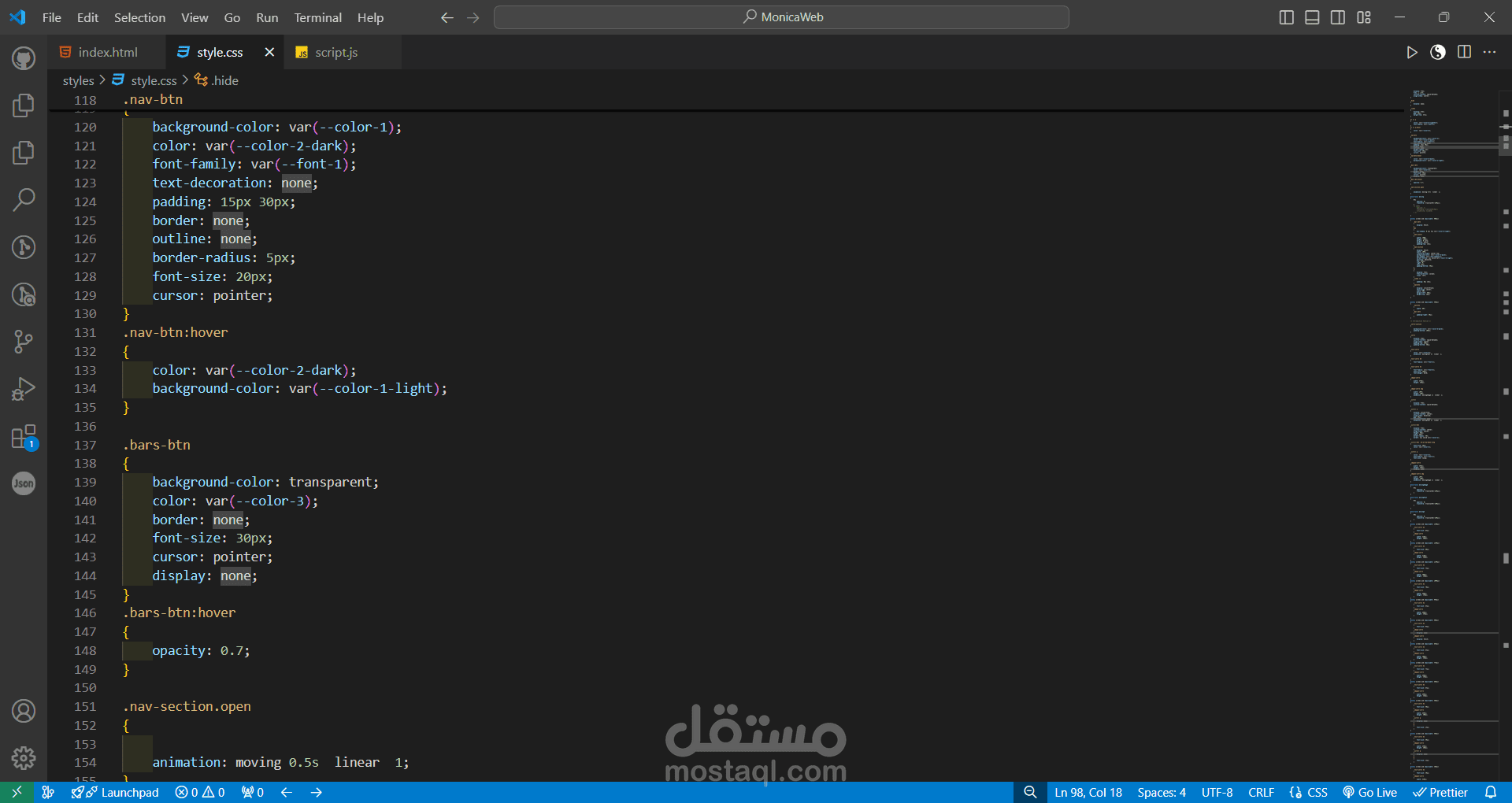Open the Search view magnifier icon
Image resolution: width=1512 pixels, height=803 pixels.
pyautogui.click(x=24, y=200)
